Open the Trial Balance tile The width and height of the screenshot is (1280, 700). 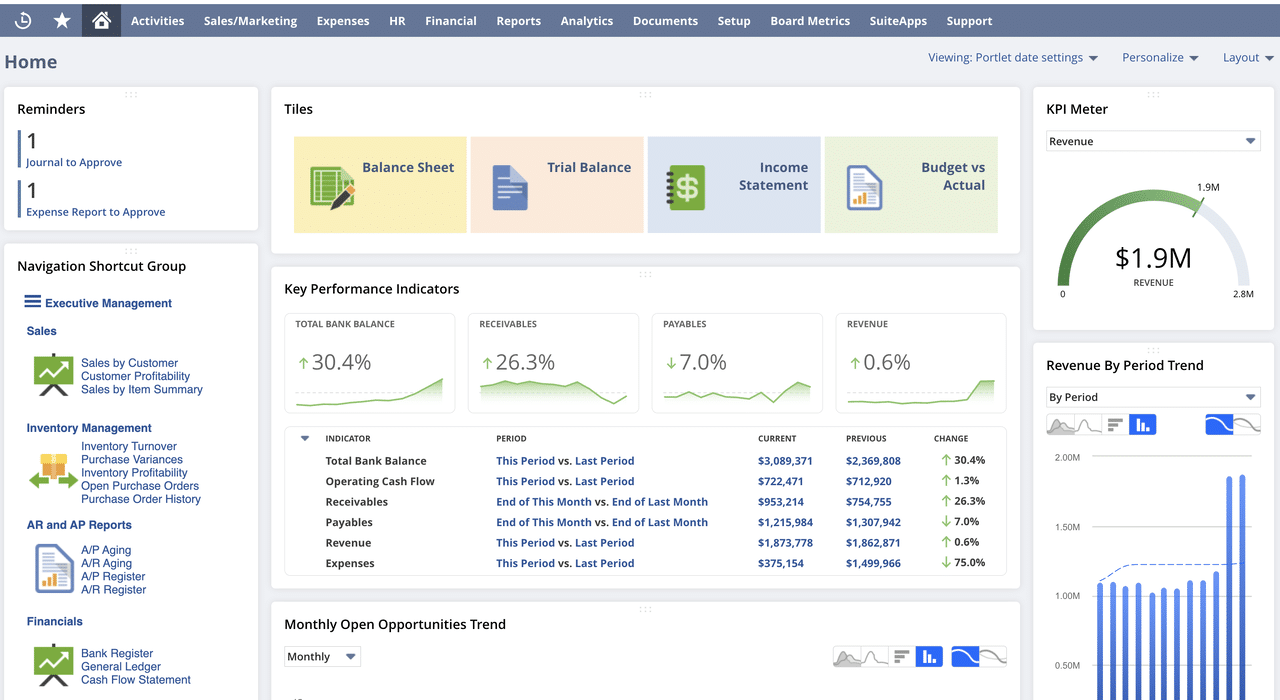557,184
